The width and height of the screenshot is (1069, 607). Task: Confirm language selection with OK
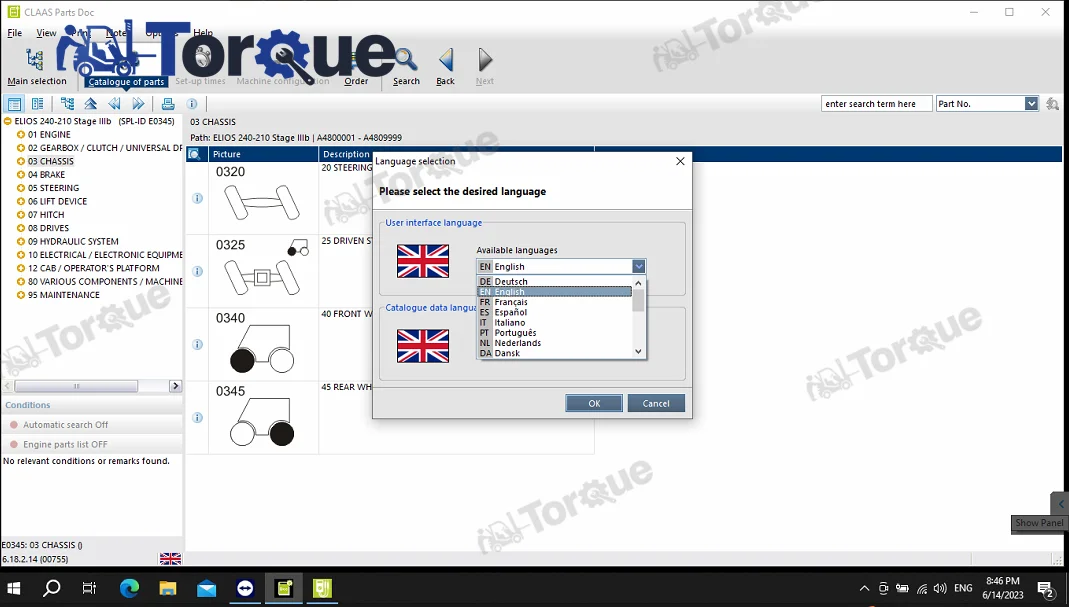pyautogui.click(x=593, y=403)
